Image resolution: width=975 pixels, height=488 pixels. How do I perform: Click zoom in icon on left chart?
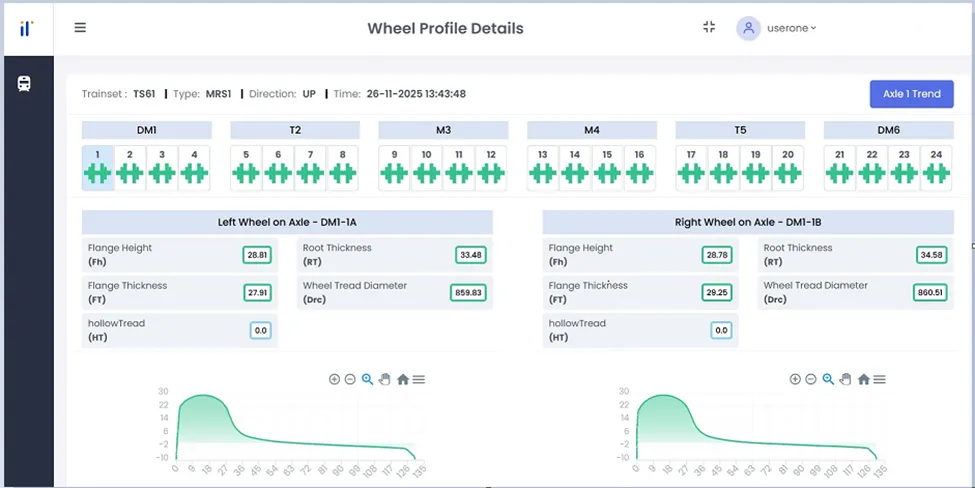(334, 379)
